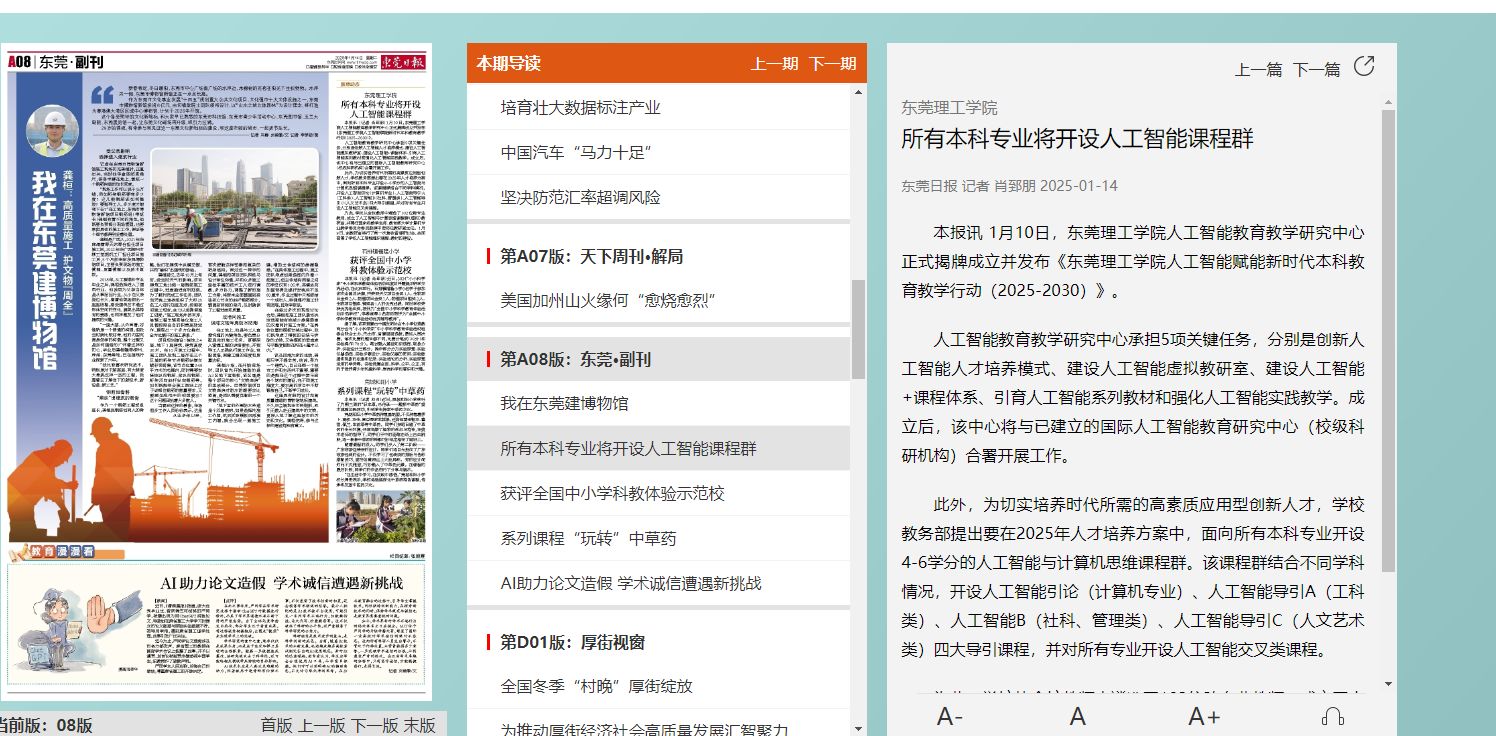Open article in new window share icon
The height and width of the screenshot is (736, 1496).
click(x=1364, y=67)
